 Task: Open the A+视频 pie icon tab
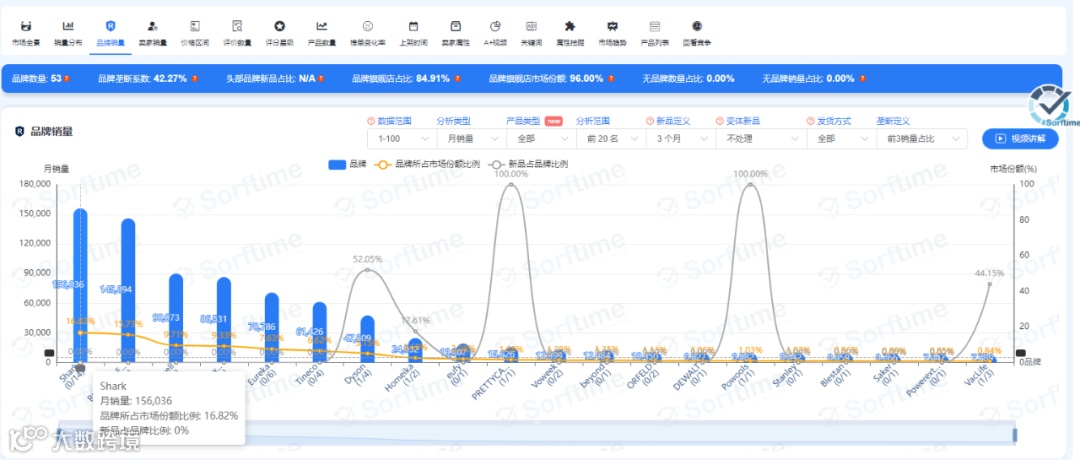(495, 33)
